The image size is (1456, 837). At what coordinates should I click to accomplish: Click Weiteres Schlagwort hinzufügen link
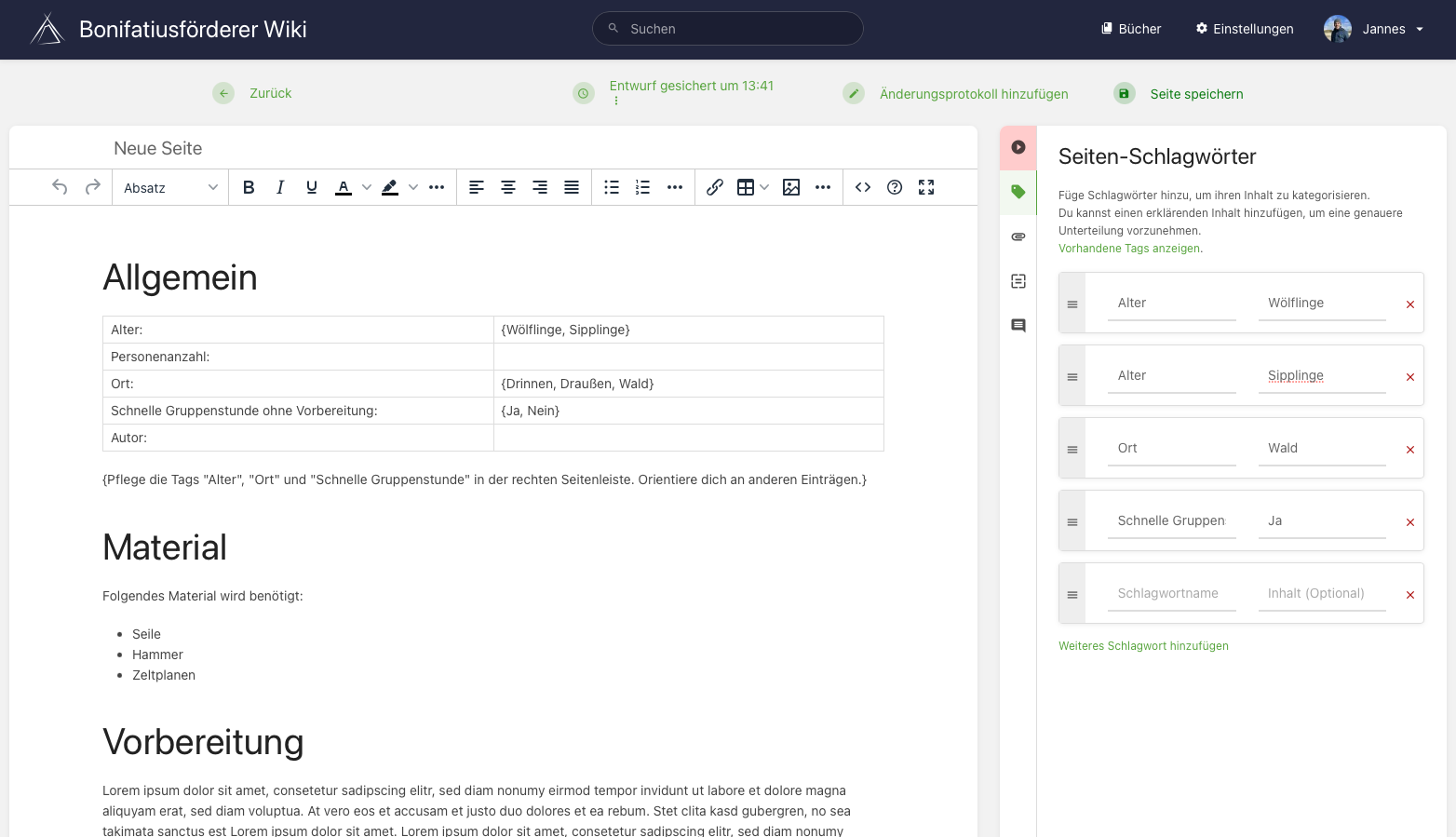(x=1143, y=646)
